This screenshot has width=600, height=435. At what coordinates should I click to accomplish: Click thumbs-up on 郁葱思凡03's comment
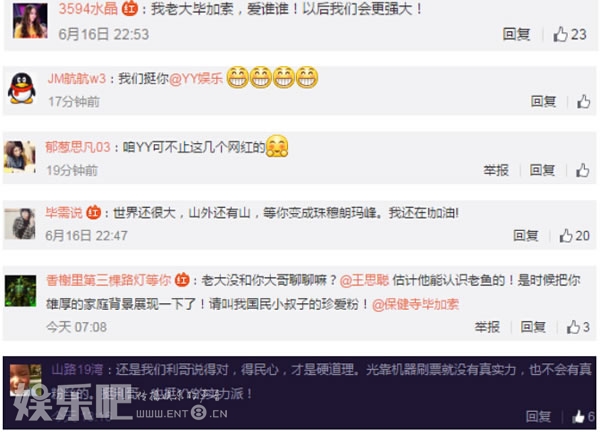click(x=582, y=170)
